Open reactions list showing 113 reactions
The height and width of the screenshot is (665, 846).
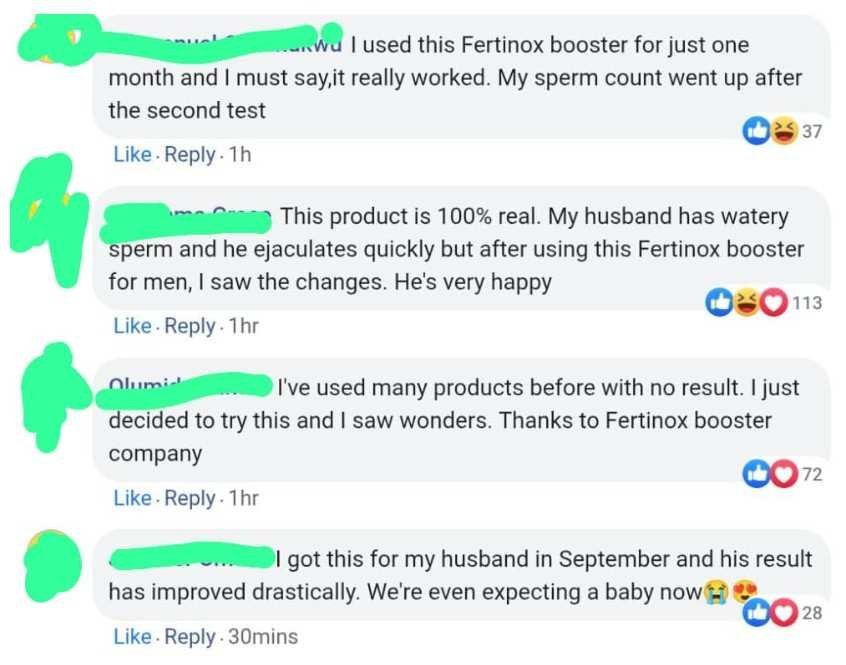click(806, 303)
